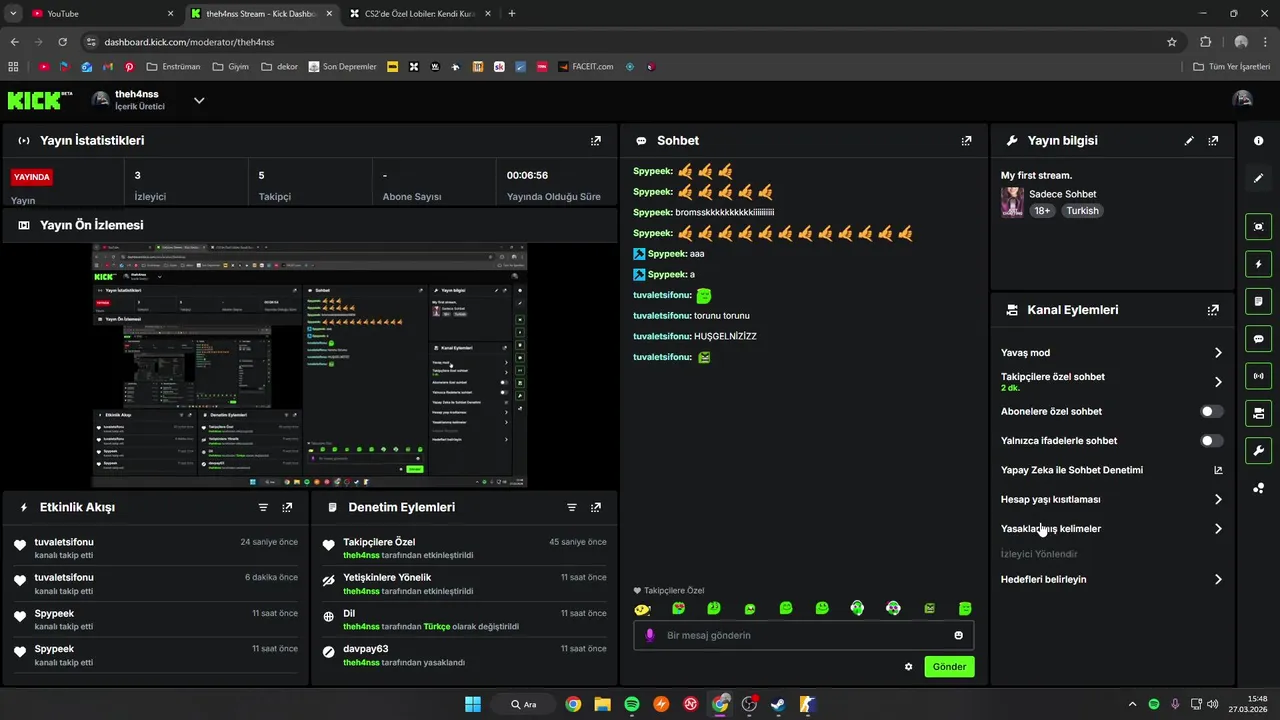The width and height of the screenshot is (1280, 720).
Task: Click the sidebar pencil edit icon
Action: point(1259,178)
